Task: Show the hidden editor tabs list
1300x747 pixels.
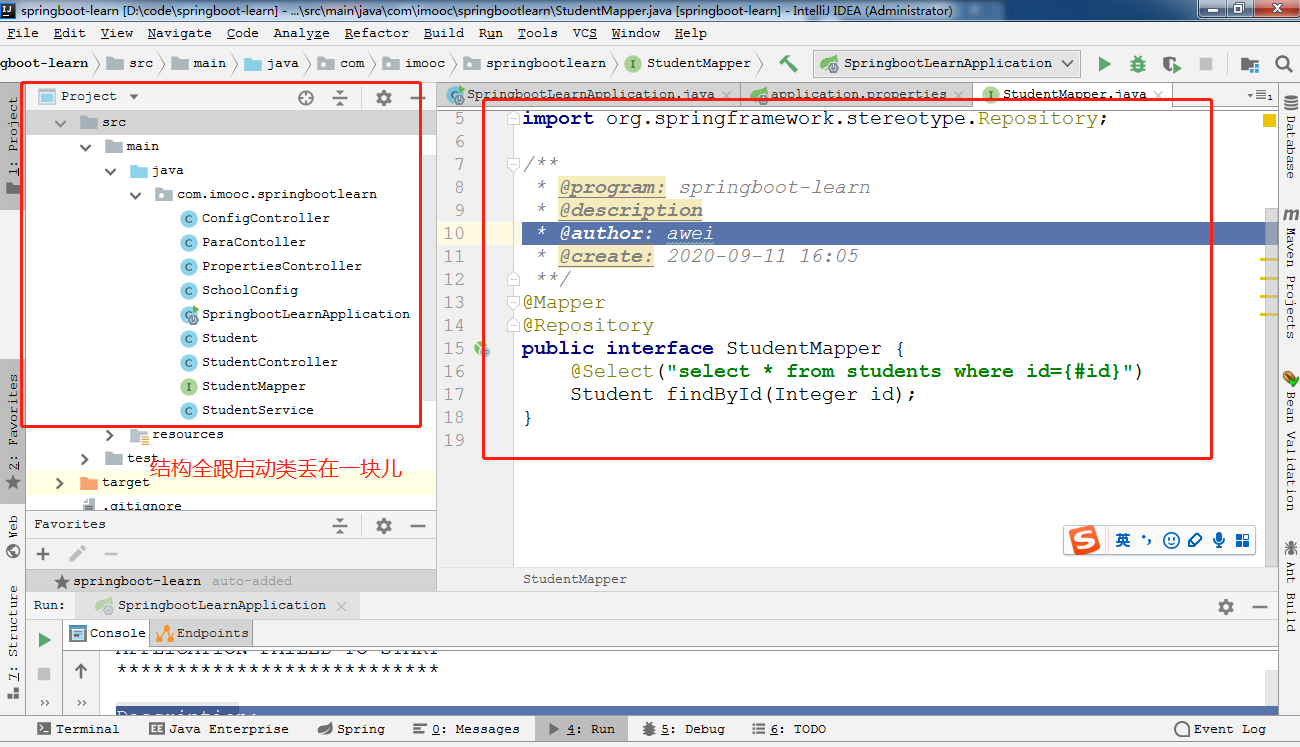Action: [1260, 95]
